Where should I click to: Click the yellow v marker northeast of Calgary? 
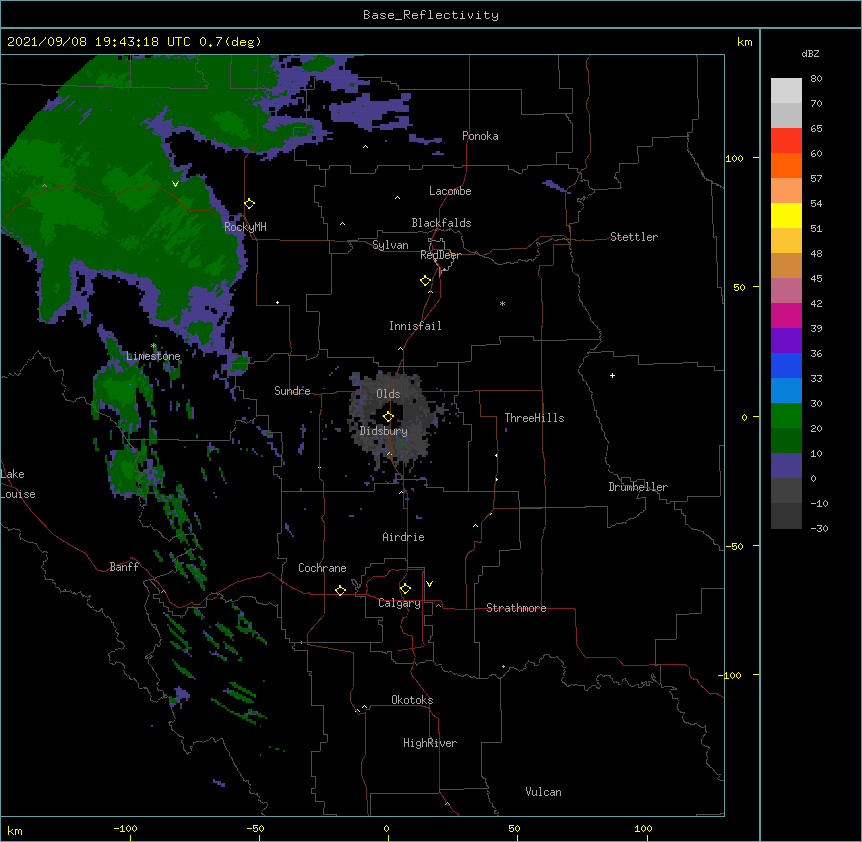click(x=429, y=584)
